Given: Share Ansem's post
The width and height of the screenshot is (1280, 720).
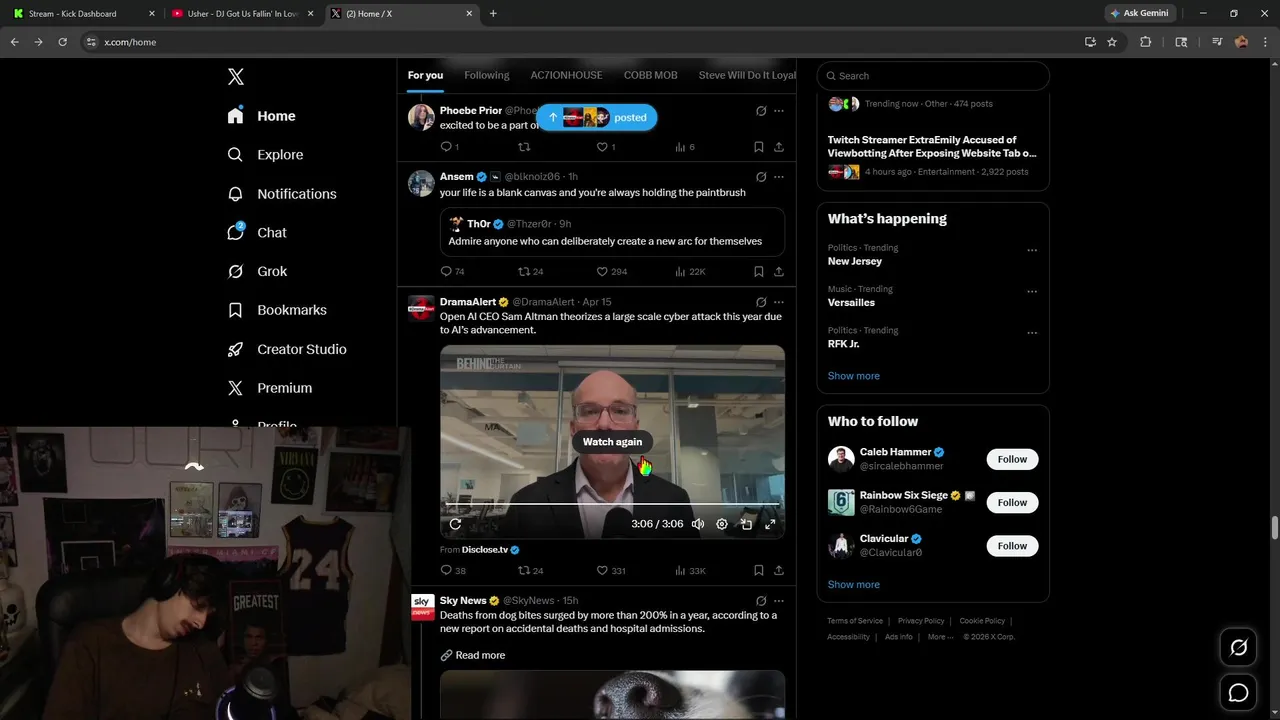Looking at the screenshot, I should pyautogui.click(x=779, y=271).
